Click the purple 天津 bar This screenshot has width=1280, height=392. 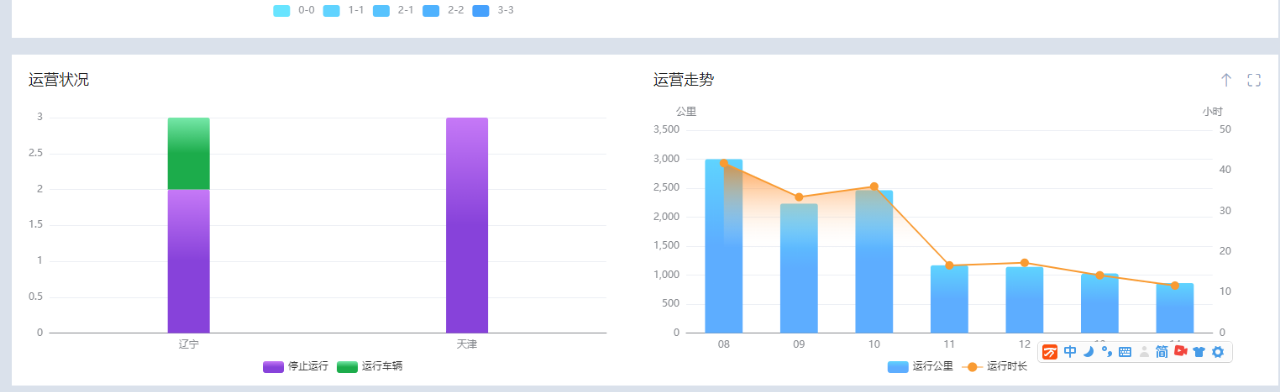tap(467, 225)
